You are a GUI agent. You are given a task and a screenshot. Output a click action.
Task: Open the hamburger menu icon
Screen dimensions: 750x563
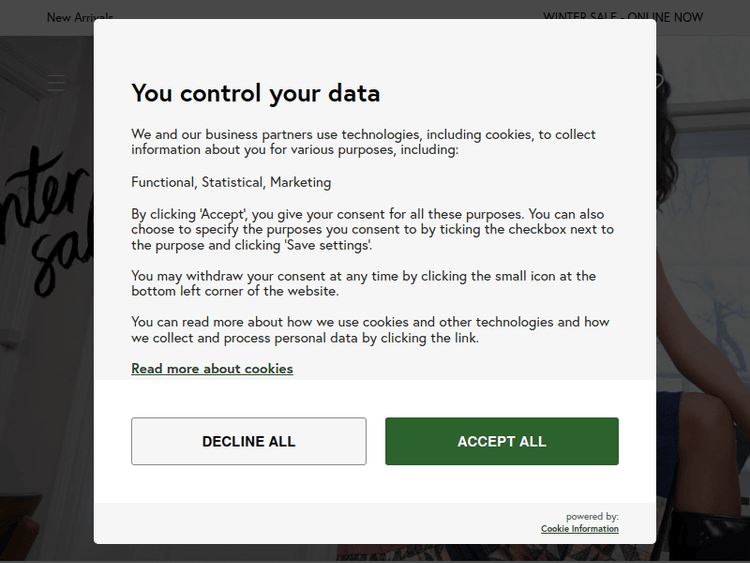(x=56, y=82)
